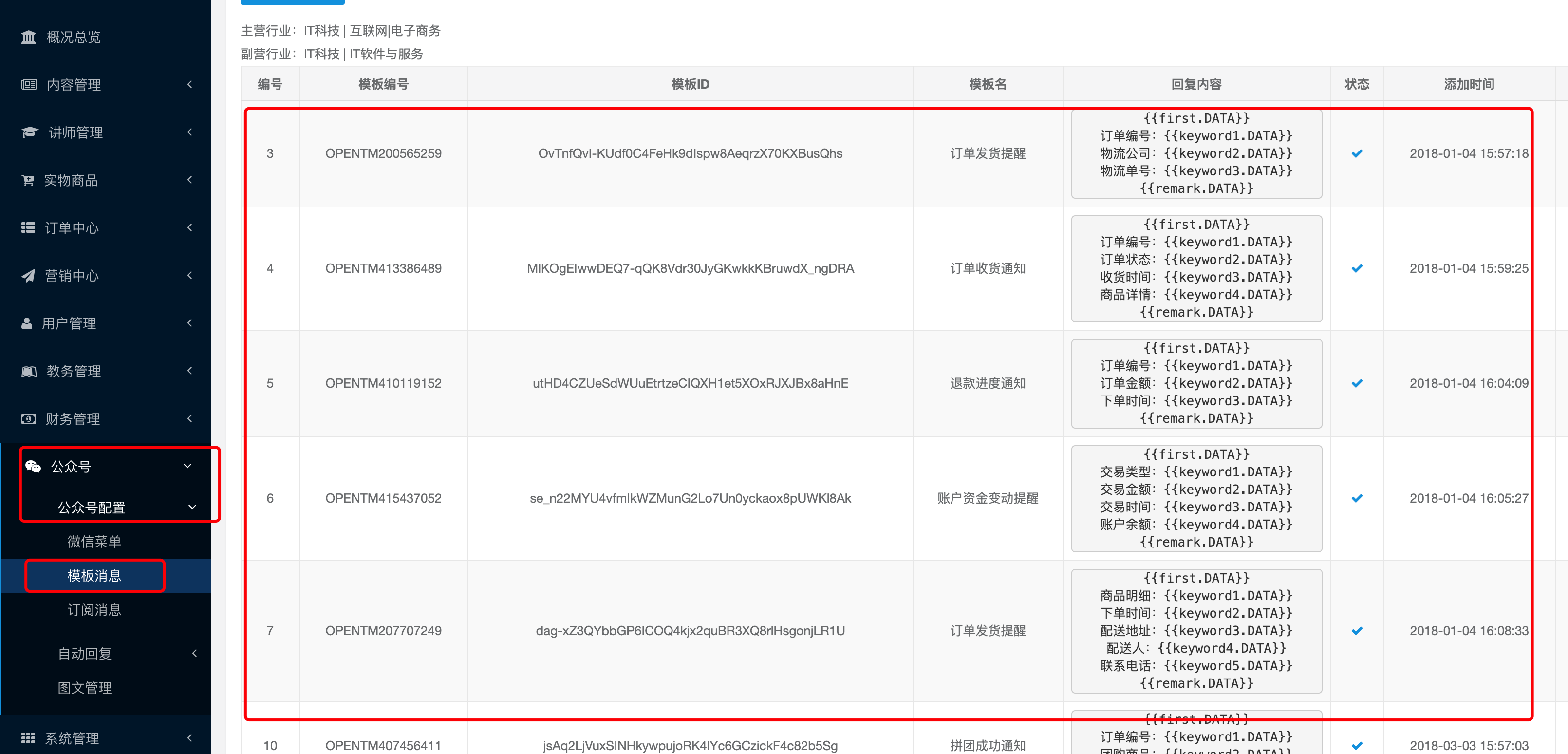Go to 图文管理 in sidebar

click(x=85, y=688)
